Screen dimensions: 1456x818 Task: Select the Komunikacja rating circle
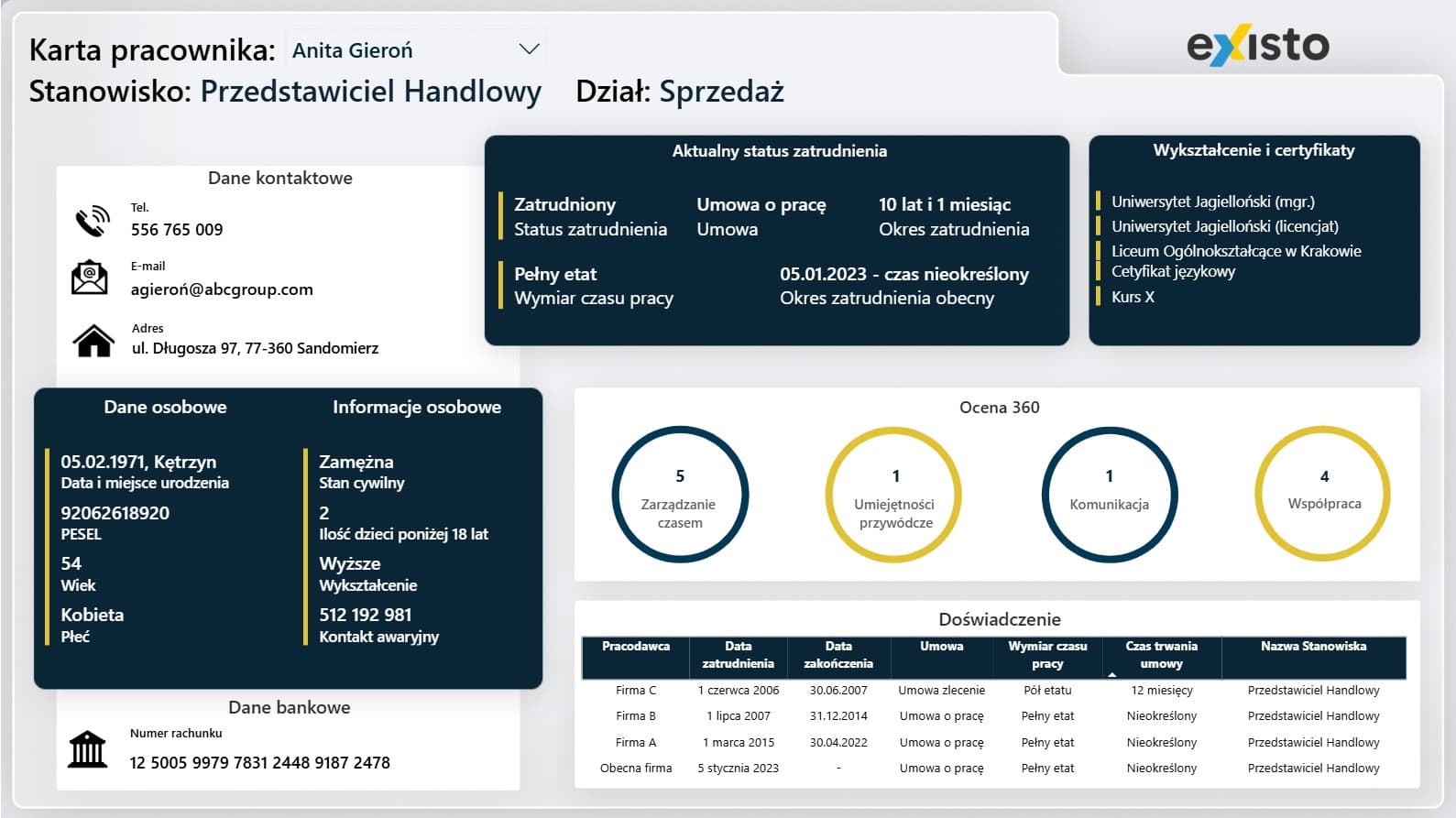pos(1109,495)
